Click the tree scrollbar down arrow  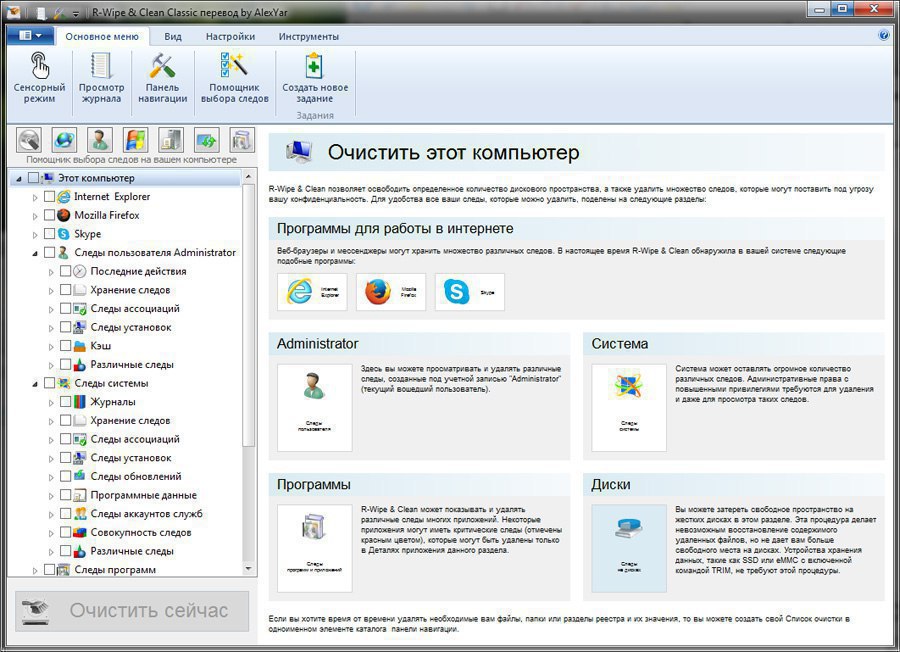tap(249, 569)
